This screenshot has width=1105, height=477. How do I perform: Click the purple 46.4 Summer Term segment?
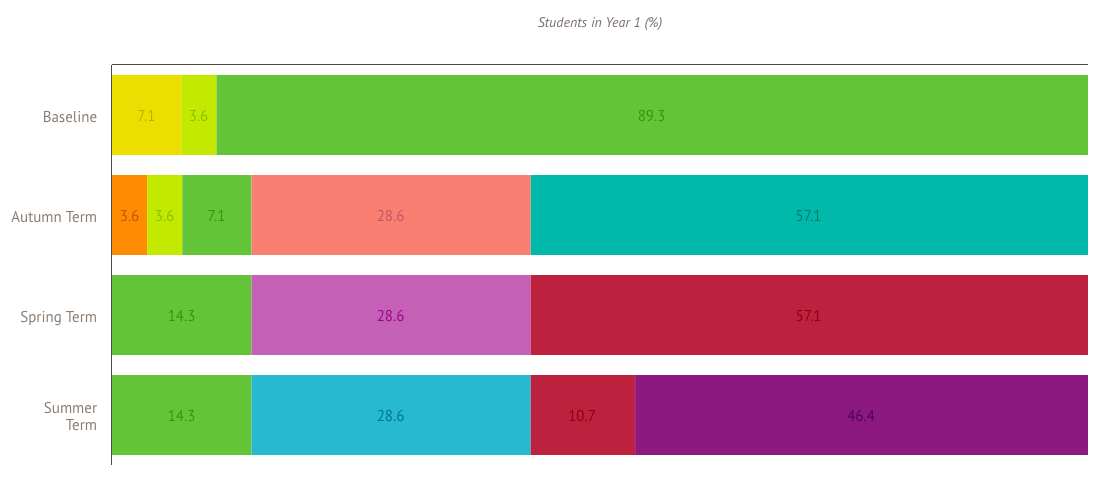[x=861, y=415]
